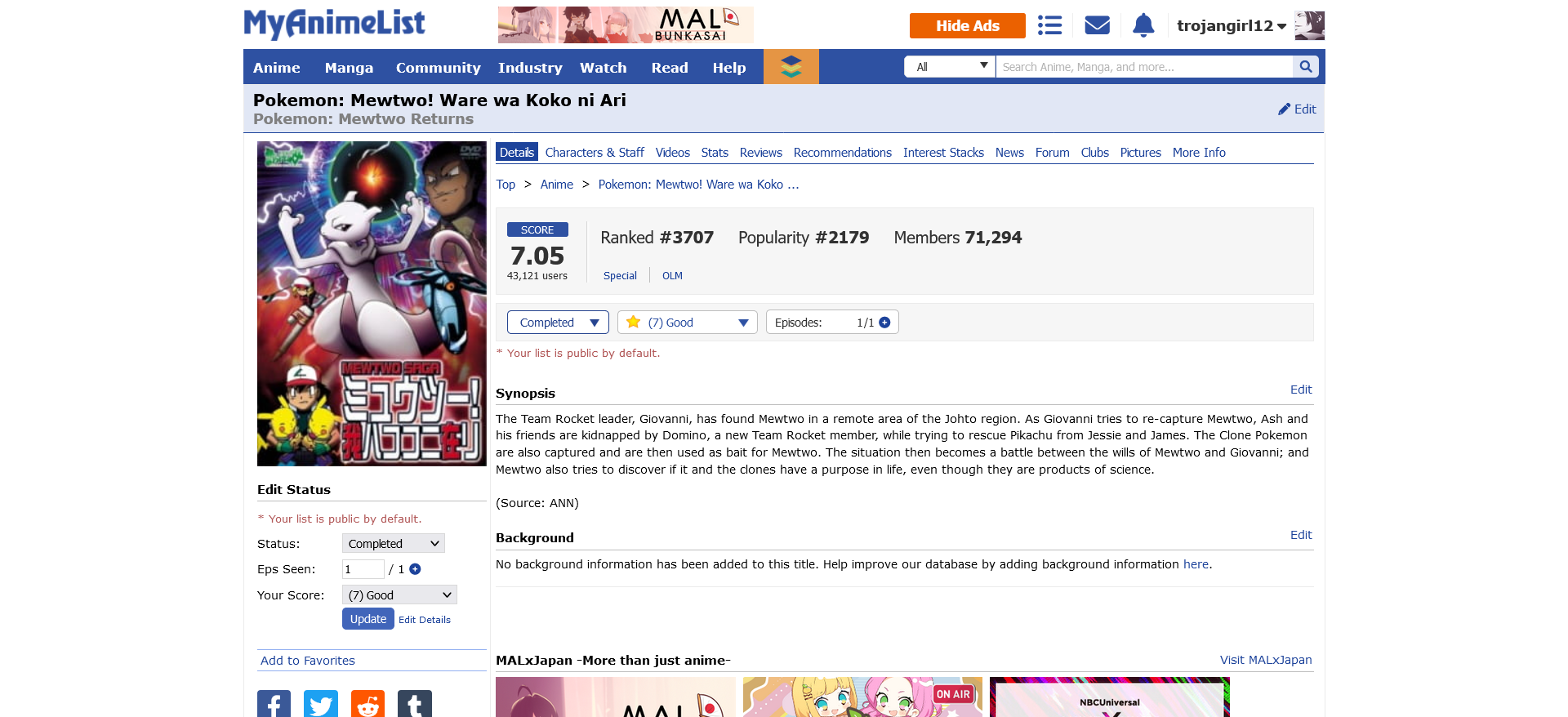Open the Anime nav menu
The image size is (1568, 717).
pyautogui.click(x=277, y=68)
